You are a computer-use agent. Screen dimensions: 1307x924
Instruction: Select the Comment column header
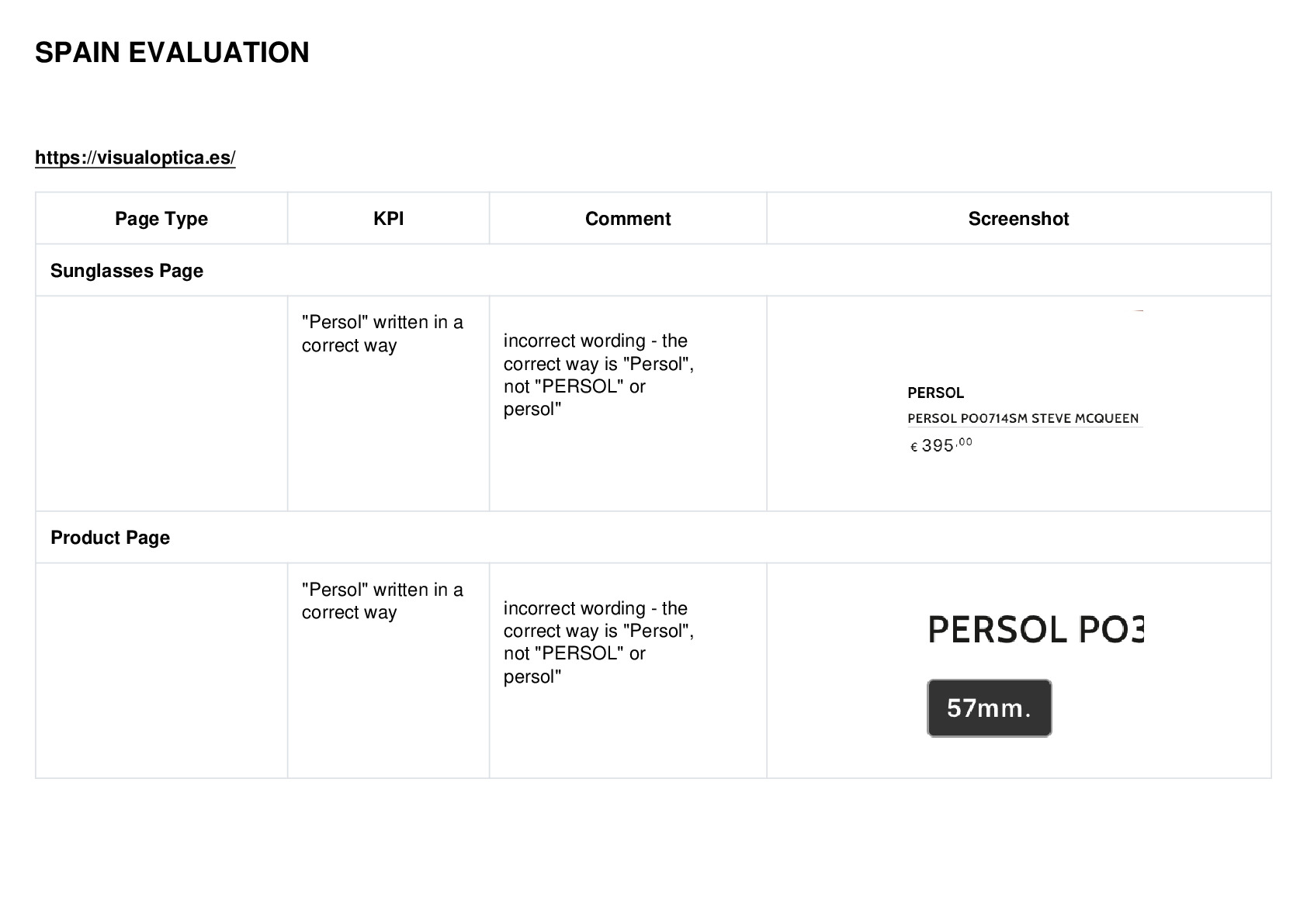click(x=628, y=219)
